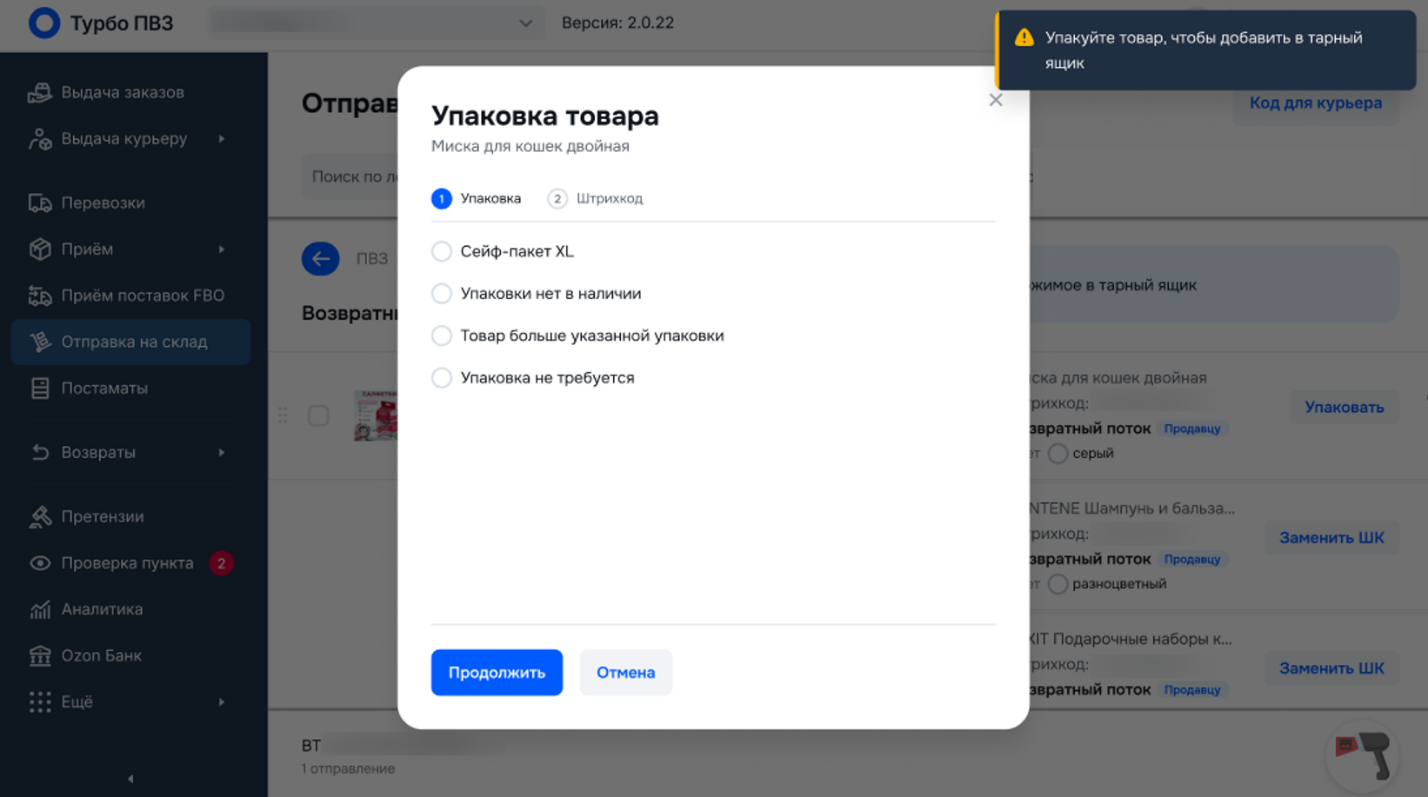Click the Турбо ПВЗ logo icon
The image size is (1428, 797).
[44, 23]
